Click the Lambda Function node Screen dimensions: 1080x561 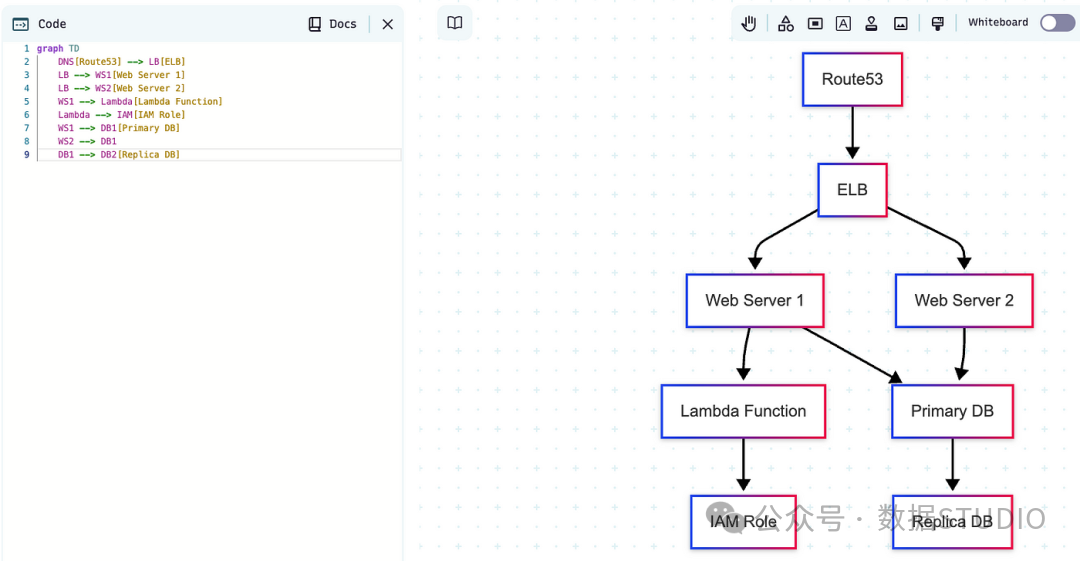pos(743,411)
